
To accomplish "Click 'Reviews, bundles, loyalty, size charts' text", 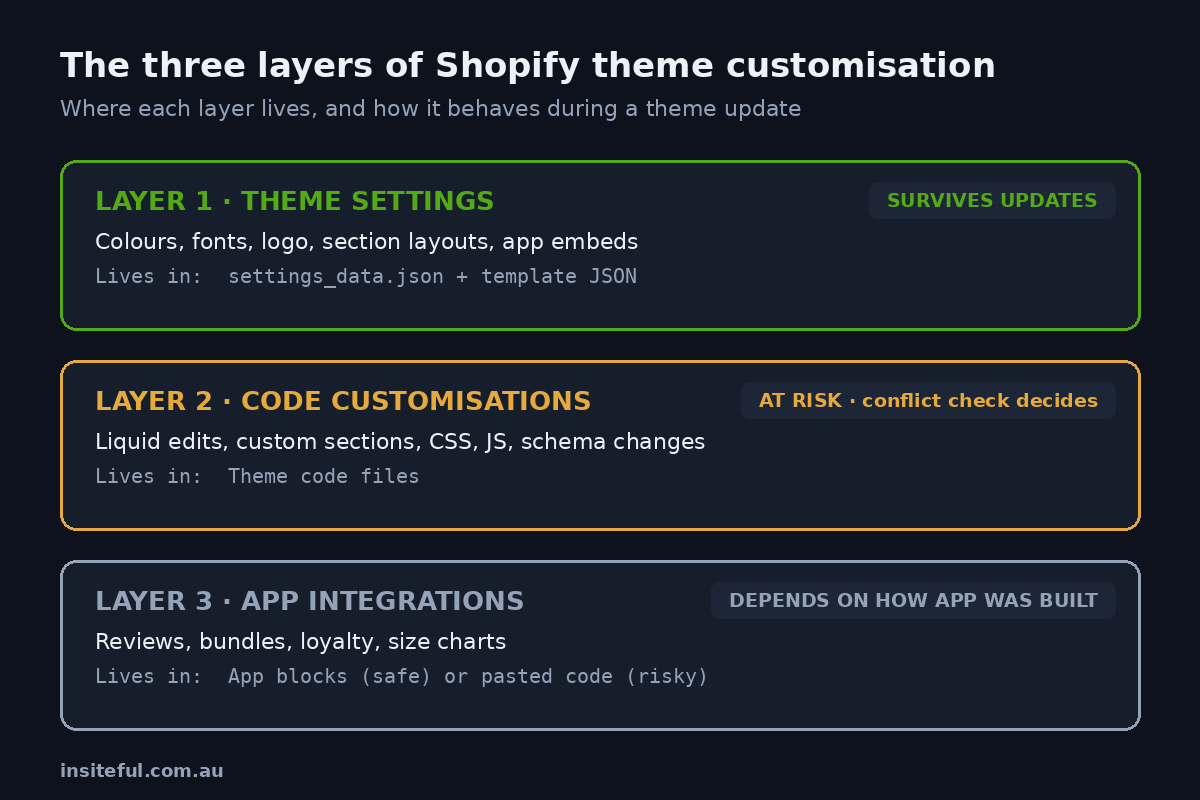I will pyautogui.click(x=300, y=642).
